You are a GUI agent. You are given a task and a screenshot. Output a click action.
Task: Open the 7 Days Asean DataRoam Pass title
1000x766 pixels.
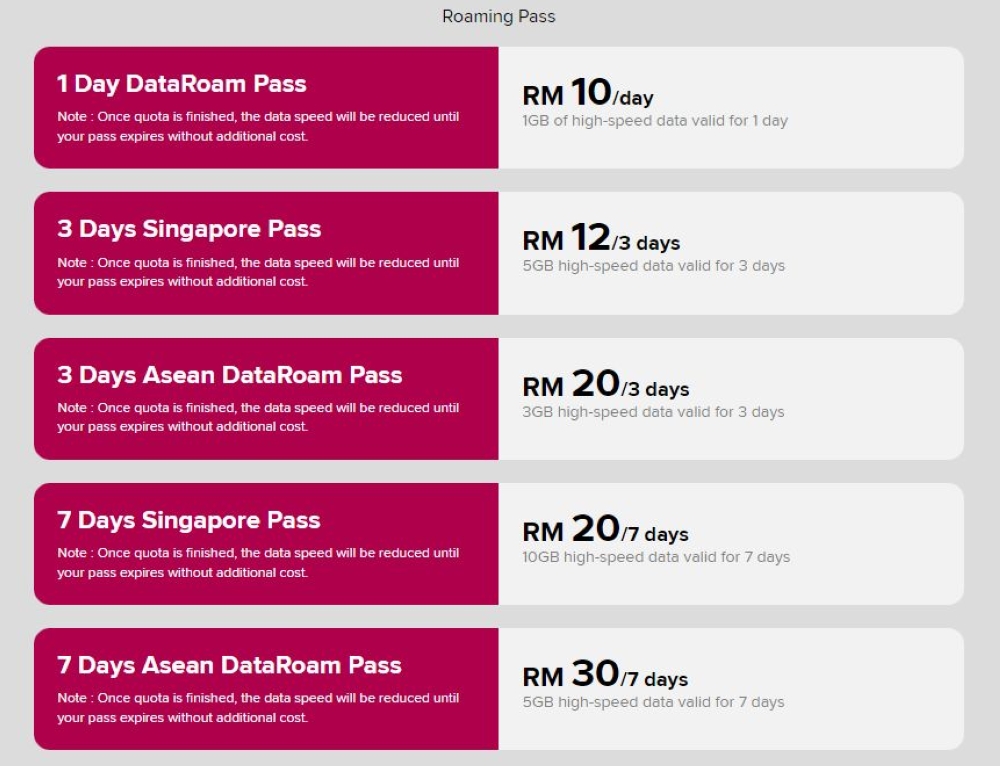(x=229, y=665)
